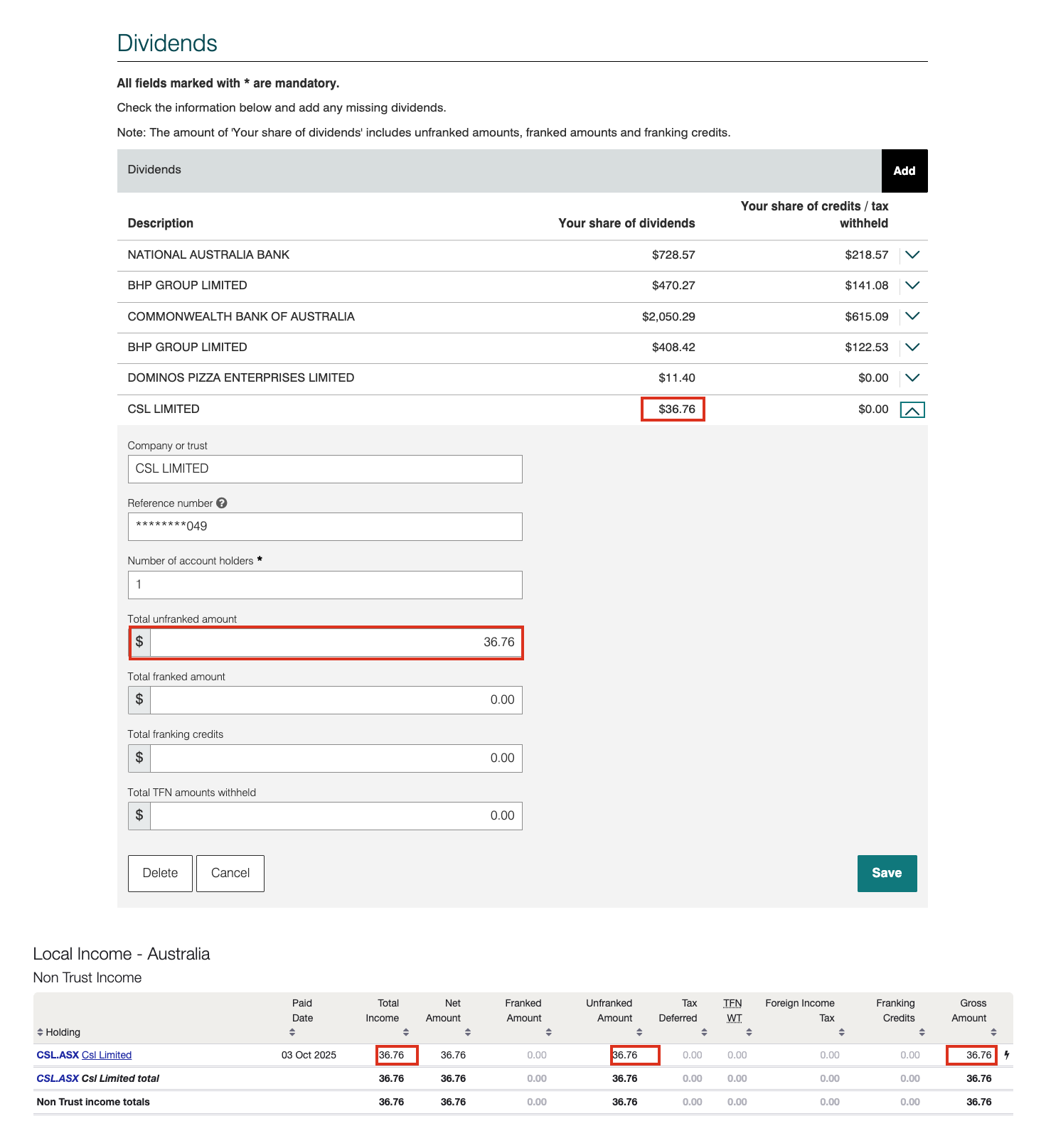Expand the Commonwealth Bank of Australia row

(x=912, y=316)
